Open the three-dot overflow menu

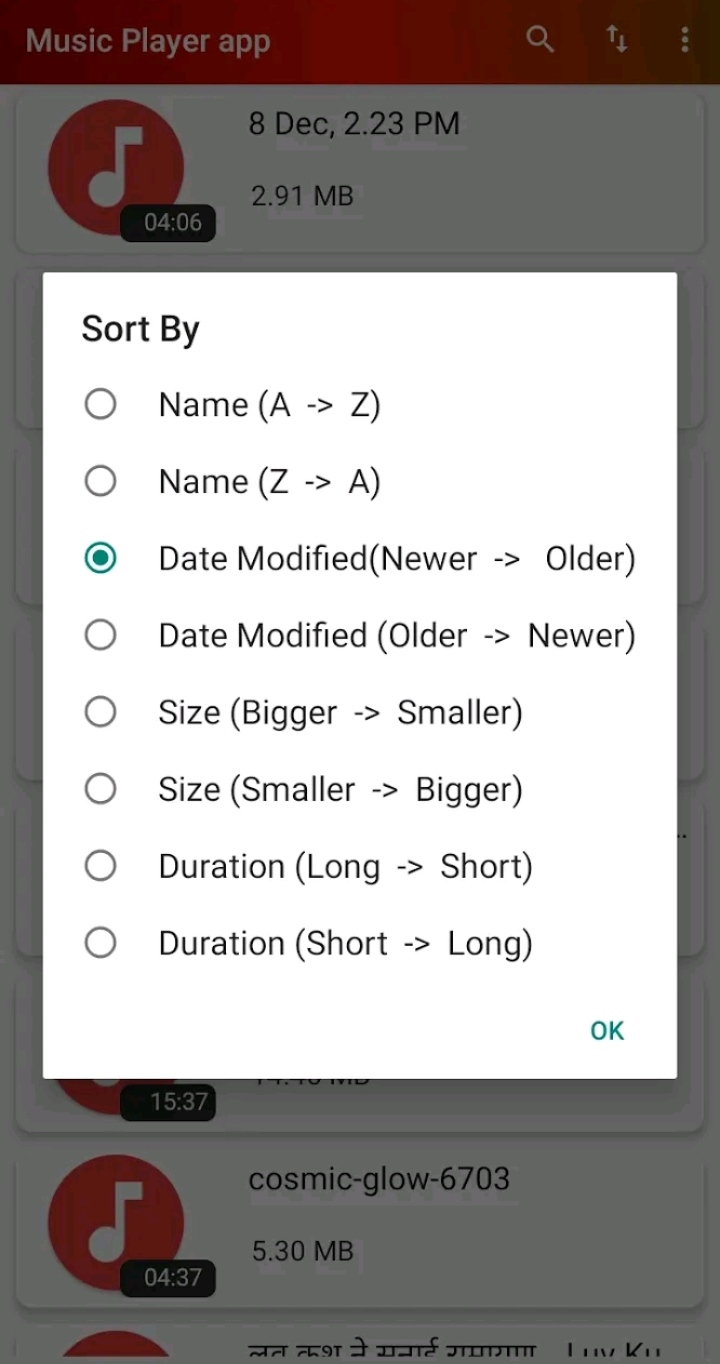tap(684, 40)
